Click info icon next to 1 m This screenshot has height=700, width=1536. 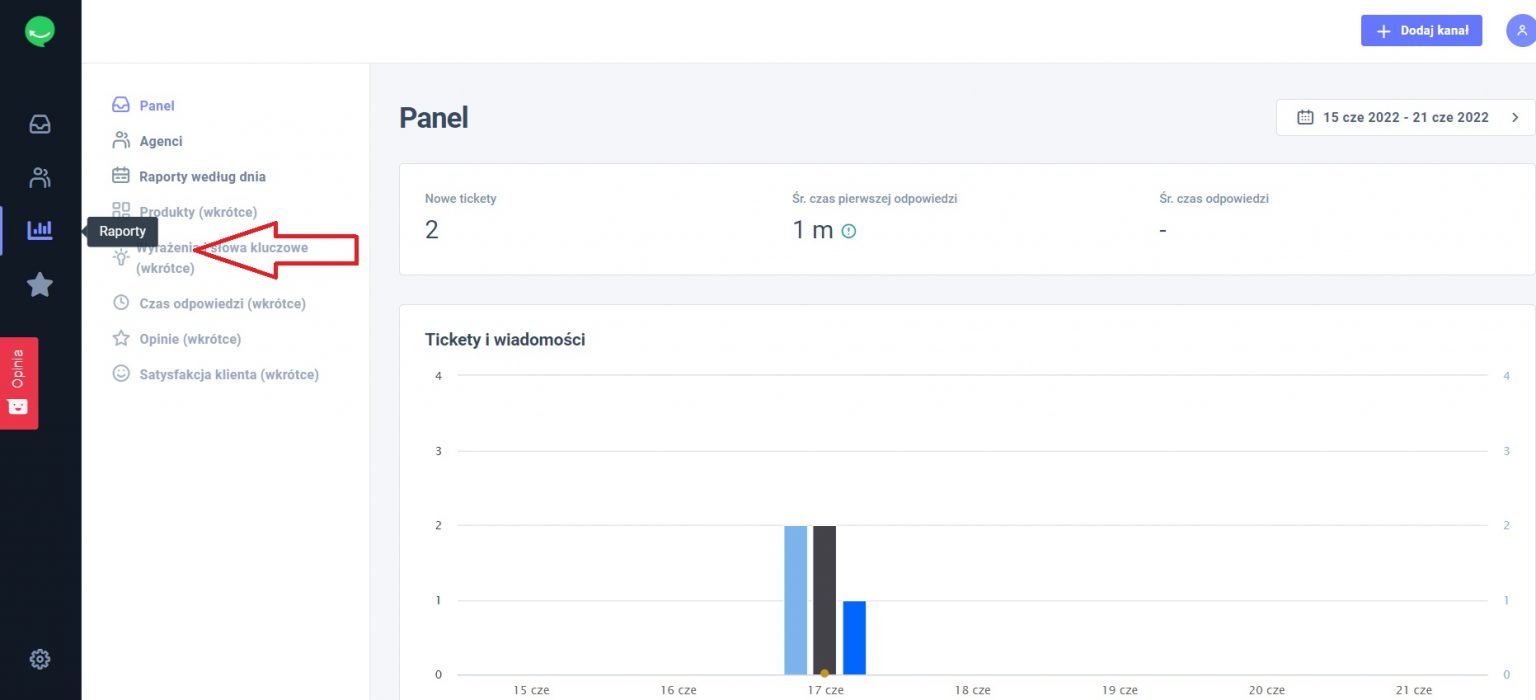(x=849, y=231)
